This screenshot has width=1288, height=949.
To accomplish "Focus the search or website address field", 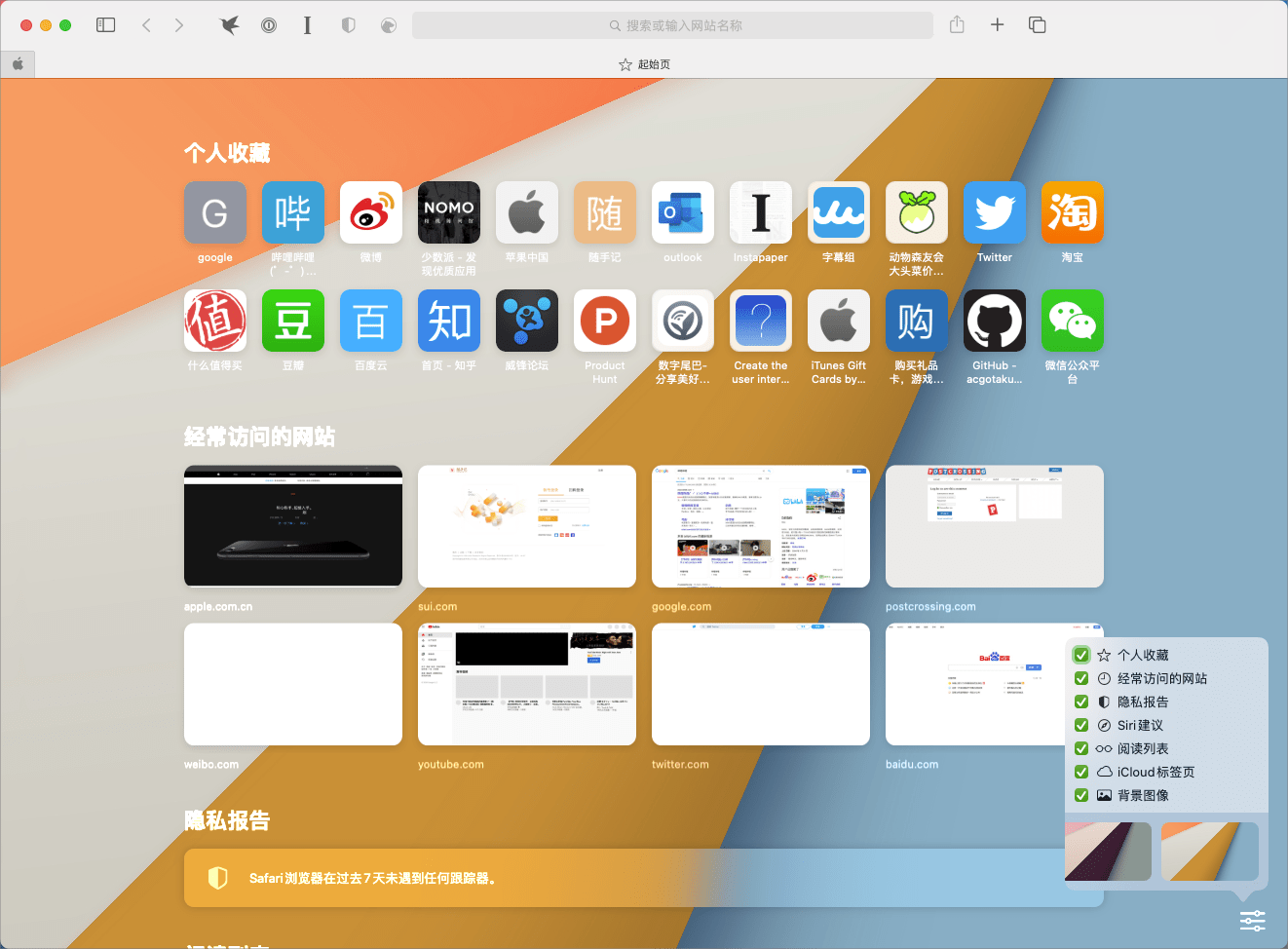I will [672, 25].
